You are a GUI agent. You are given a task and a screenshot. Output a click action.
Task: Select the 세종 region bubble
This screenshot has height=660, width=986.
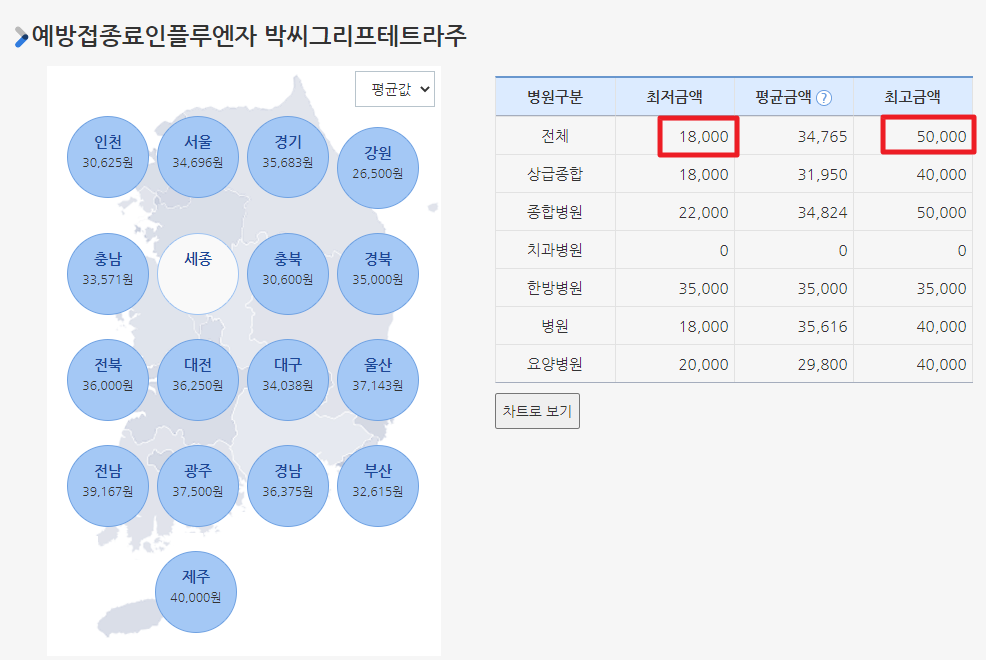198,274
